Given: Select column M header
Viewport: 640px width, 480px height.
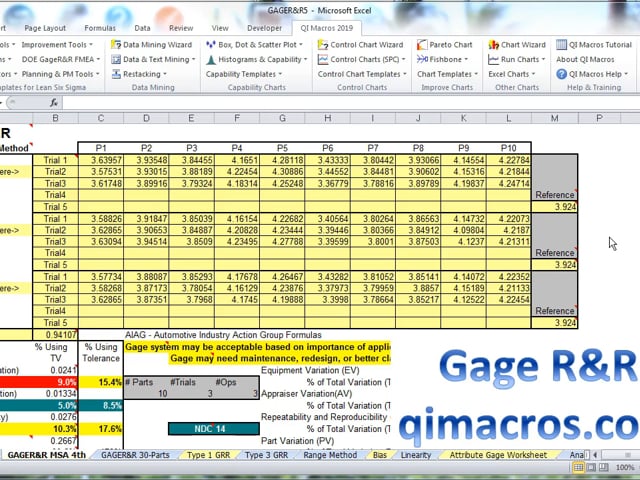Looking at the screenshot, I should point(554,118).
